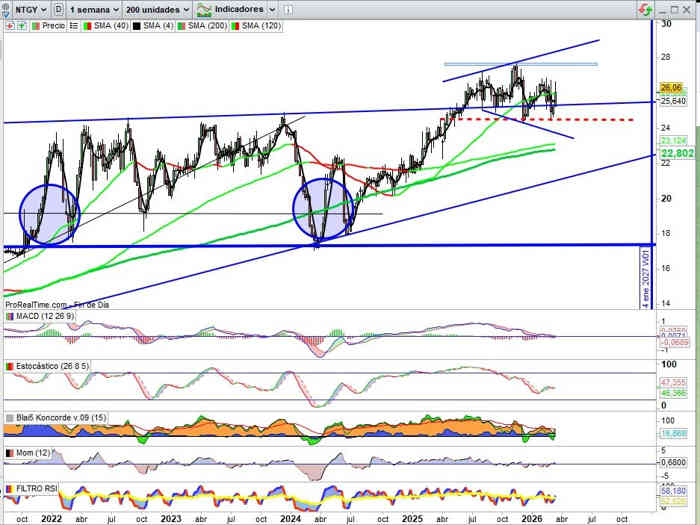Click the green plus icon beside Precio
The image size is (700, 525).
tap(20, 25)
